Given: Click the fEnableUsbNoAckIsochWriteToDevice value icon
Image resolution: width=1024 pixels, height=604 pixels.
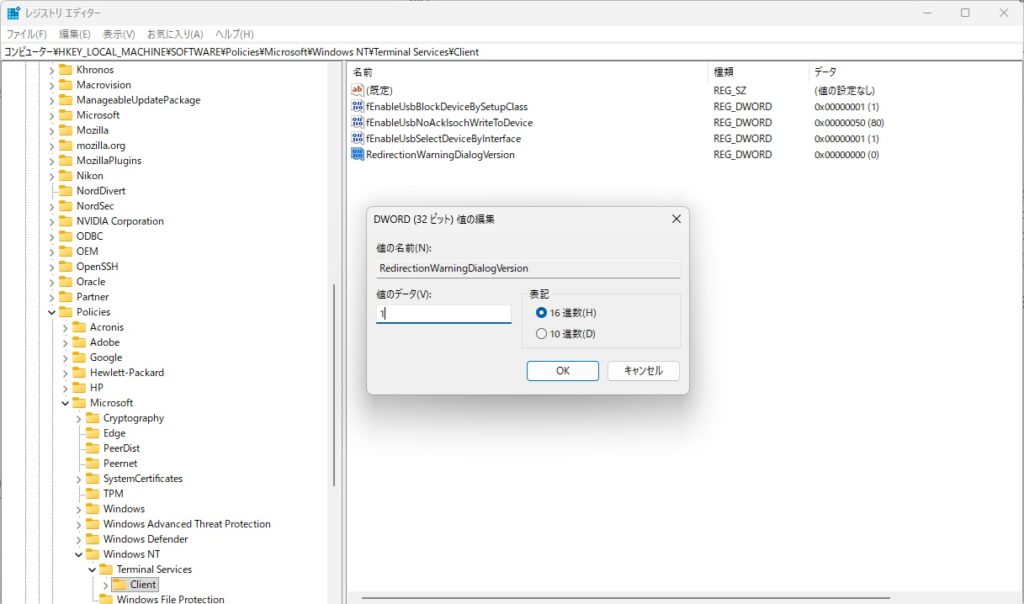Looking at the screenshot, I should 358,122.
